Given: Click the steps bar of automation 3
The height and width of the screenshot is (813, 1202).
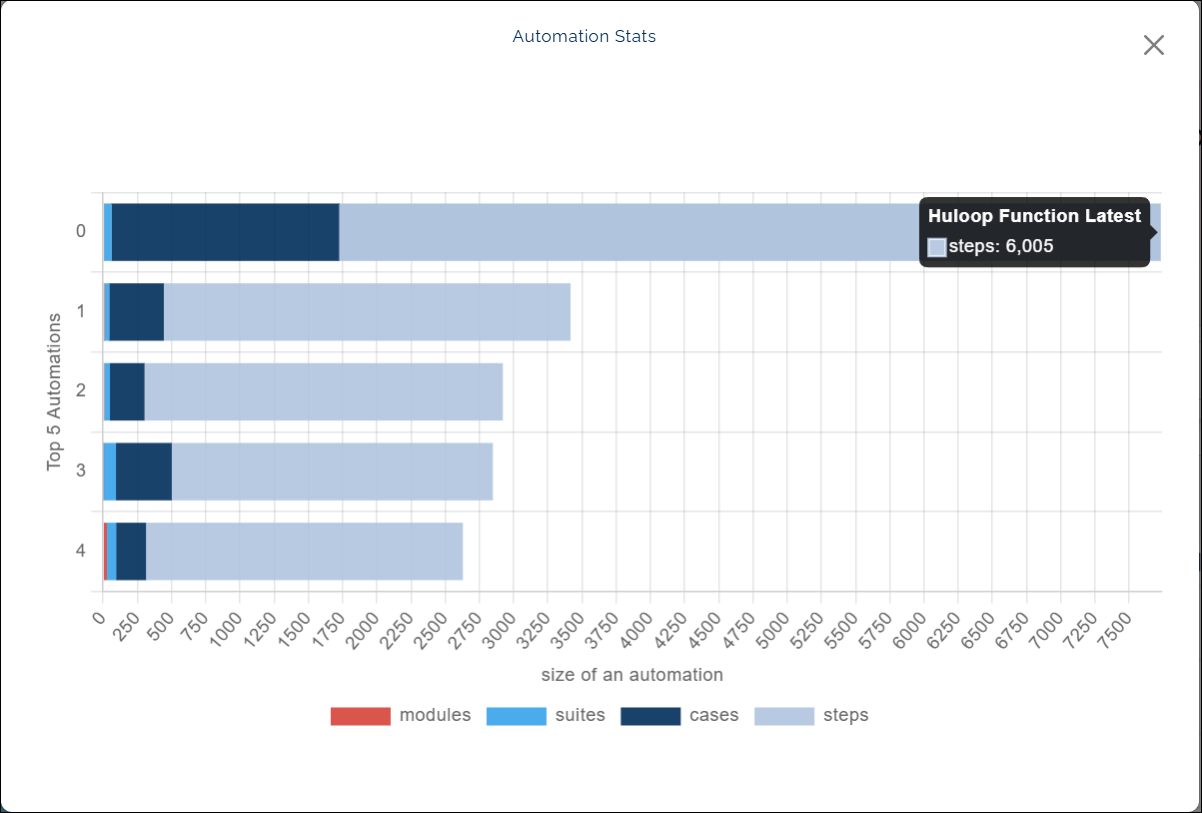Looking at the screenshot, I should pos(332,472).
